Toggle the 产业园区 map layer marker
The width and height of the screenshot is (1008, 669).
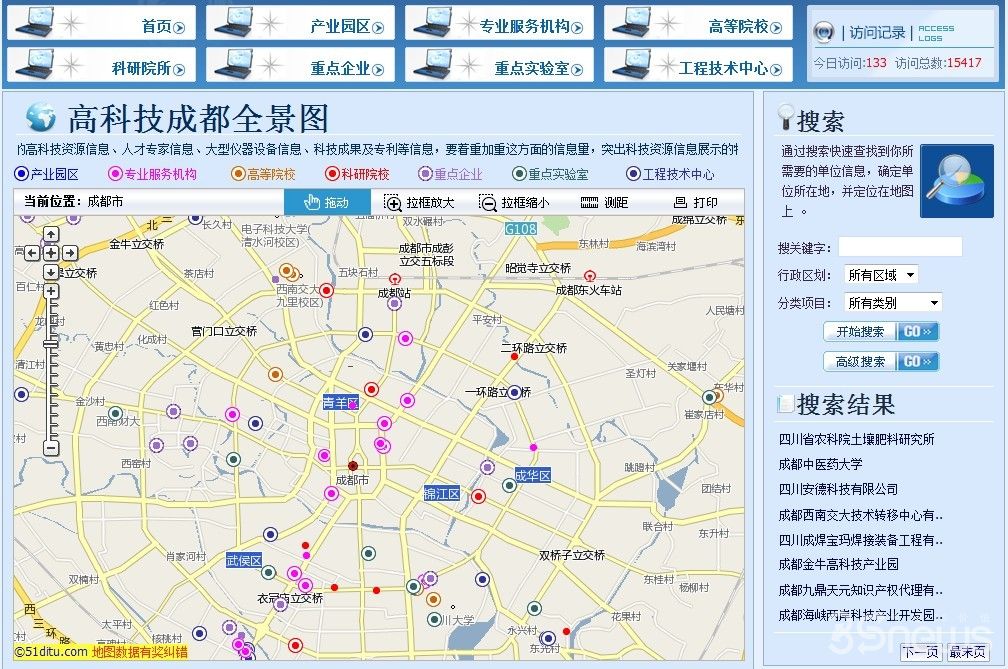(x=21, y=174)
